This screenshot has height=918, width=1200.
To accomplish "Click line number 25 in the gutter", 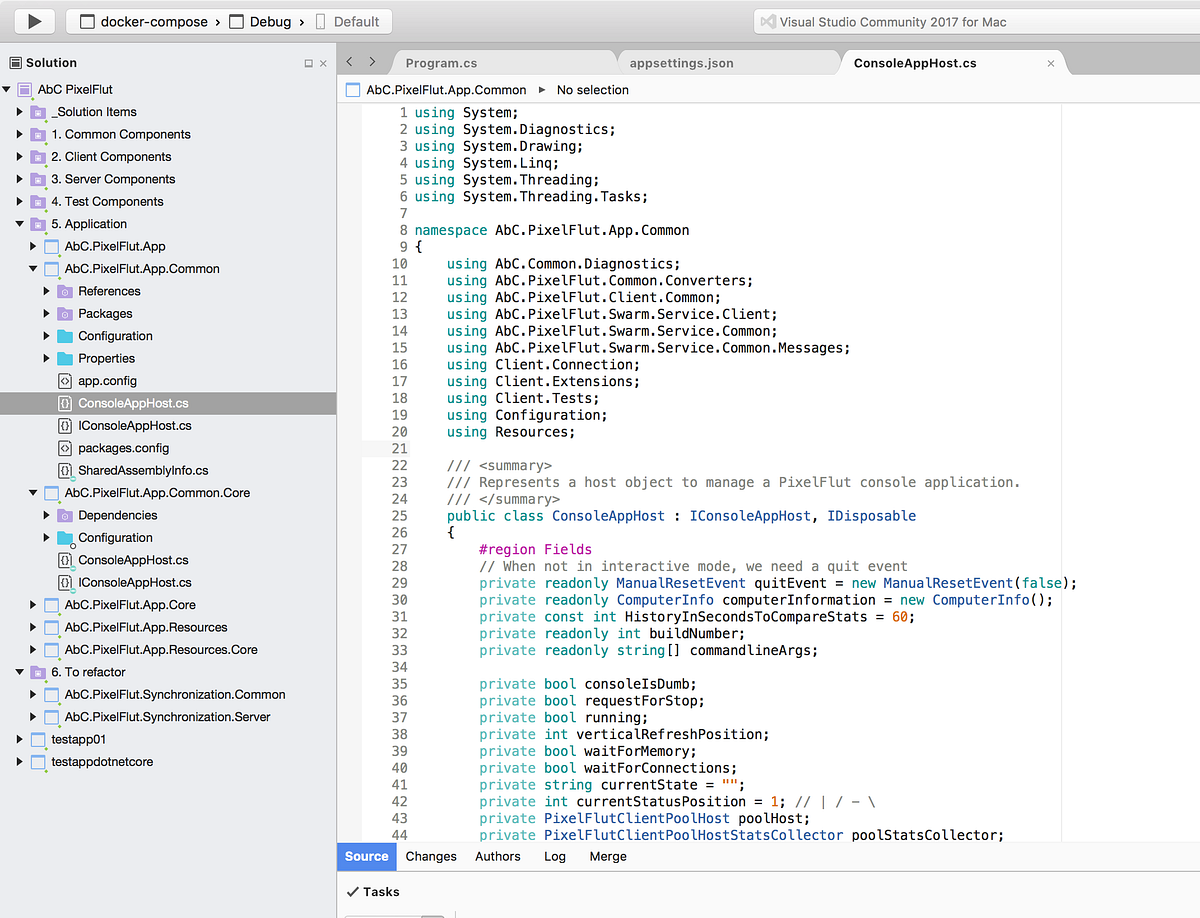I will [399, 516].
